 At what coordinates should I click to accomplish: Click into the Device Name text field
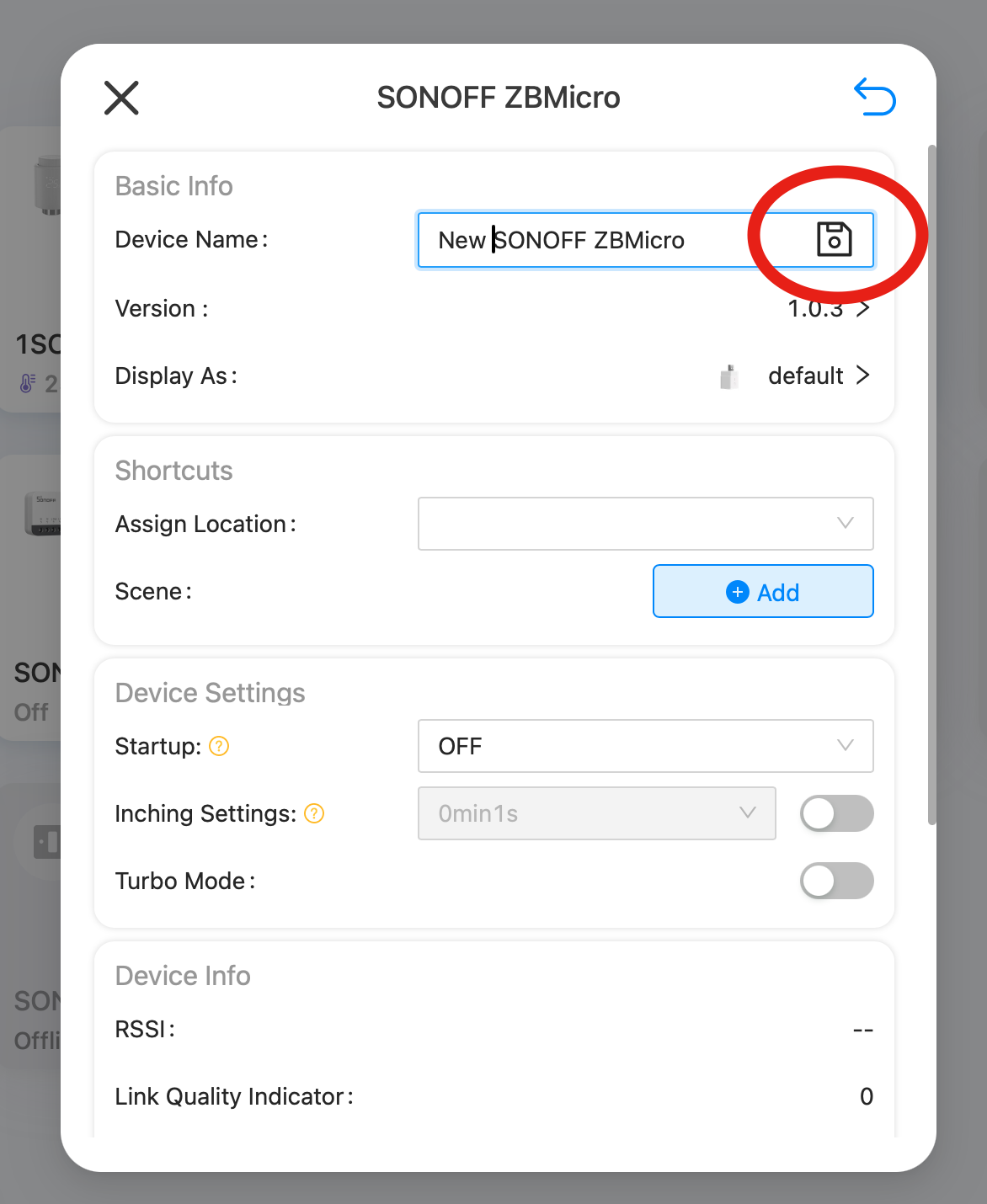(590, 240)
